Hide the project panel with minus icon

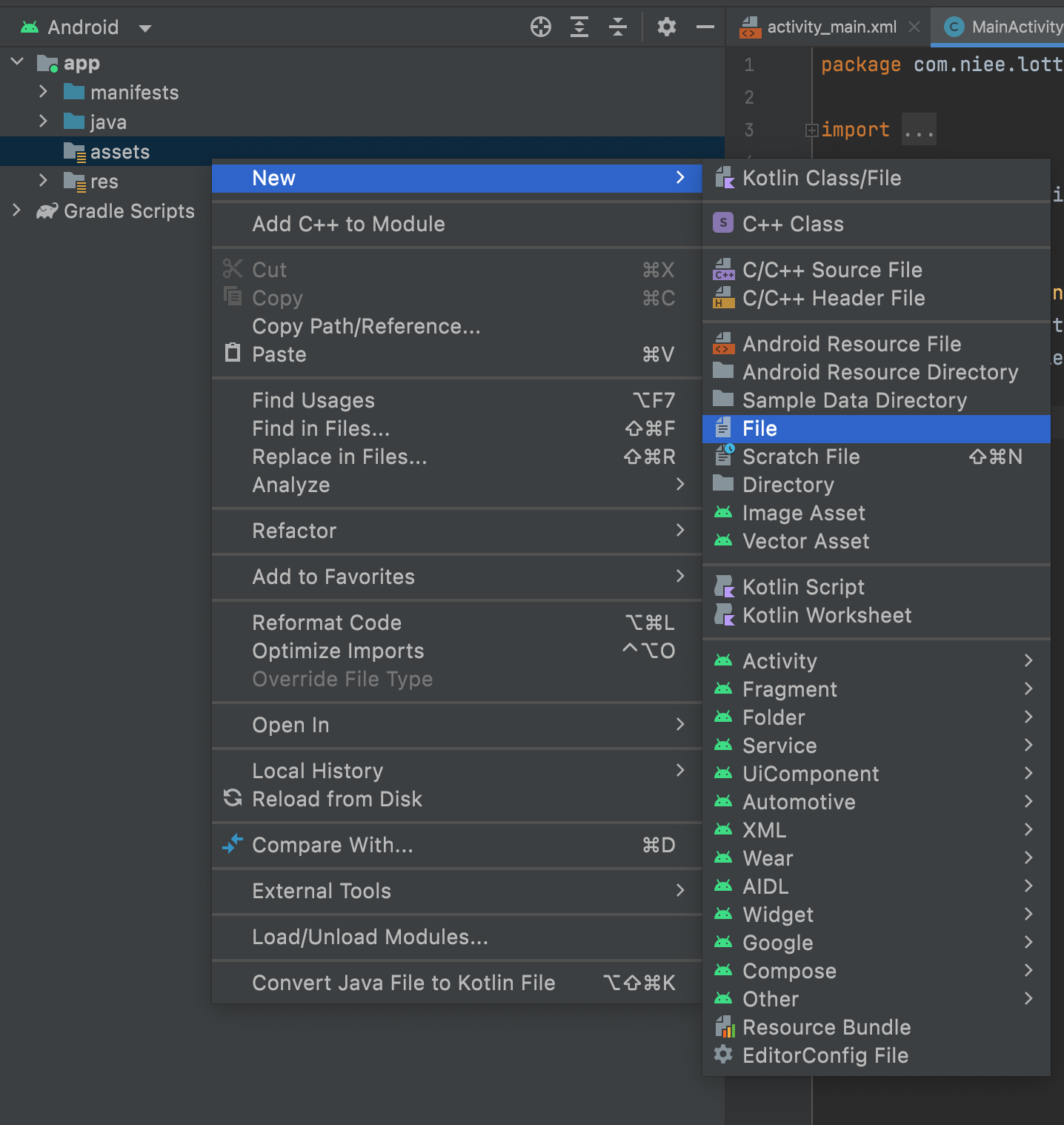705,27
